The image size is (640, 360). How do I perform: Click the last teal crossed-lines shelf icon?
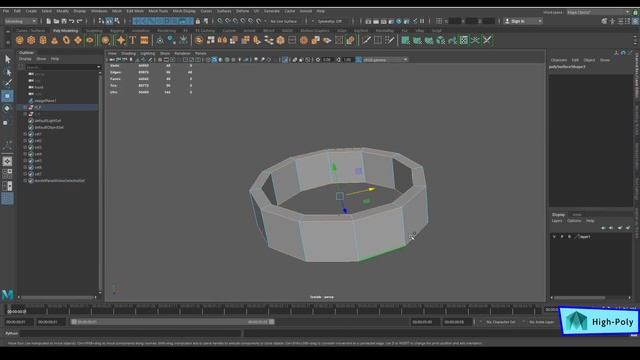click(x=487, y=40)
